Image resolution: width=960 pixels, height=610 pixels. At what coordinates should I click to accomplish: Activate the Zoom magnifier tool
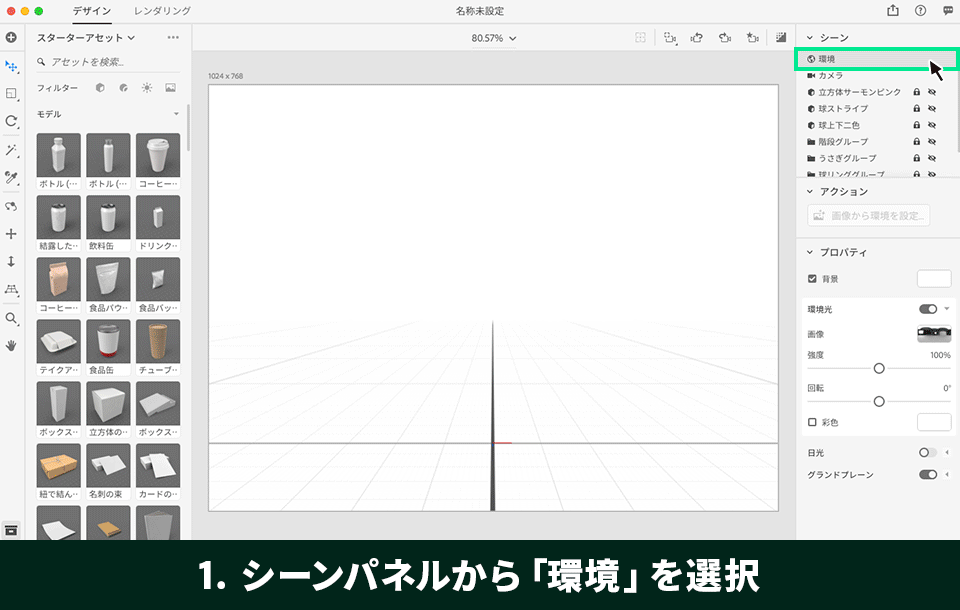[11, 318]
